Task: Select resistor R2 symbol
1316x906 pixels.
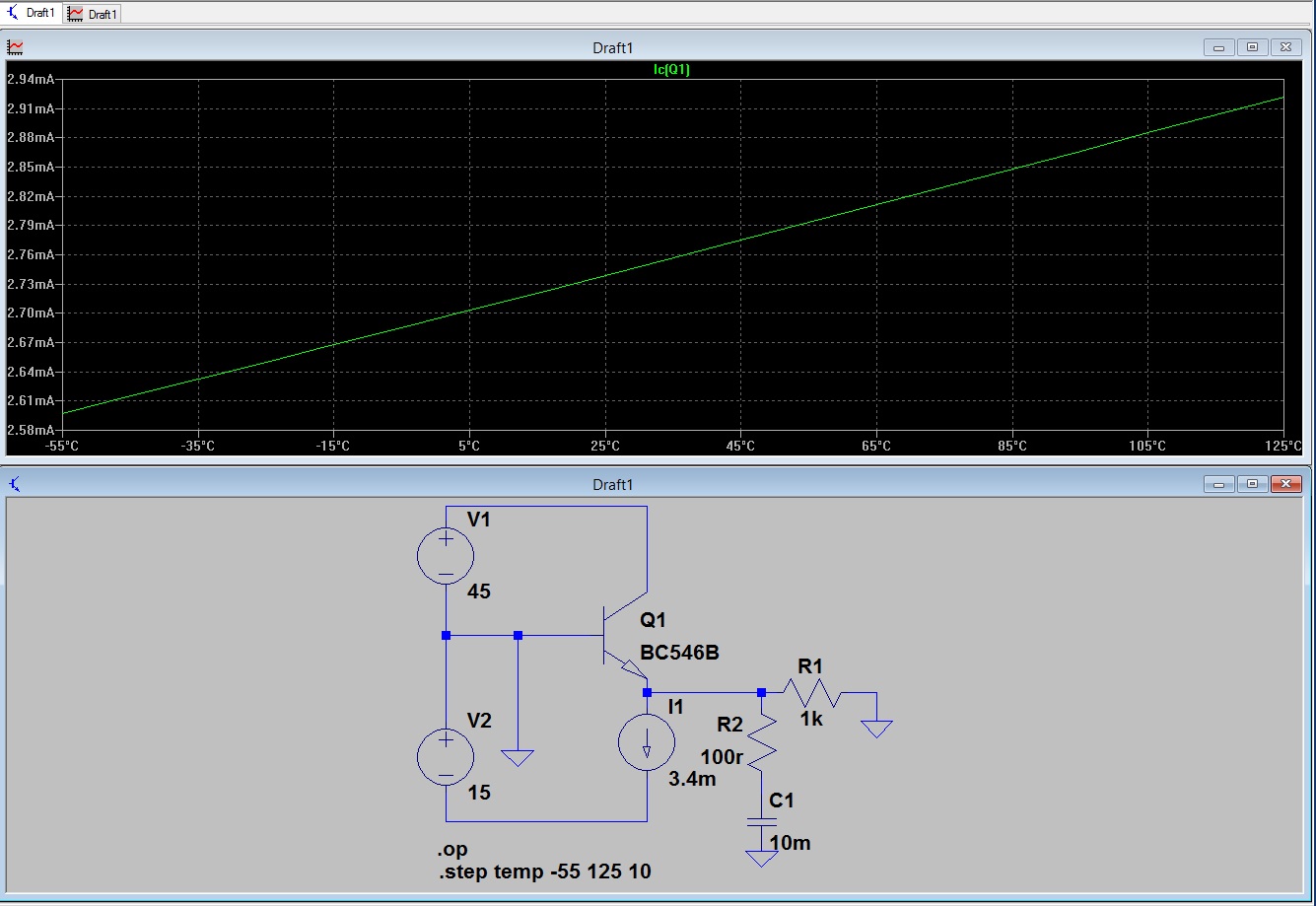Action: pyautogui.click(x=762, y=743)
